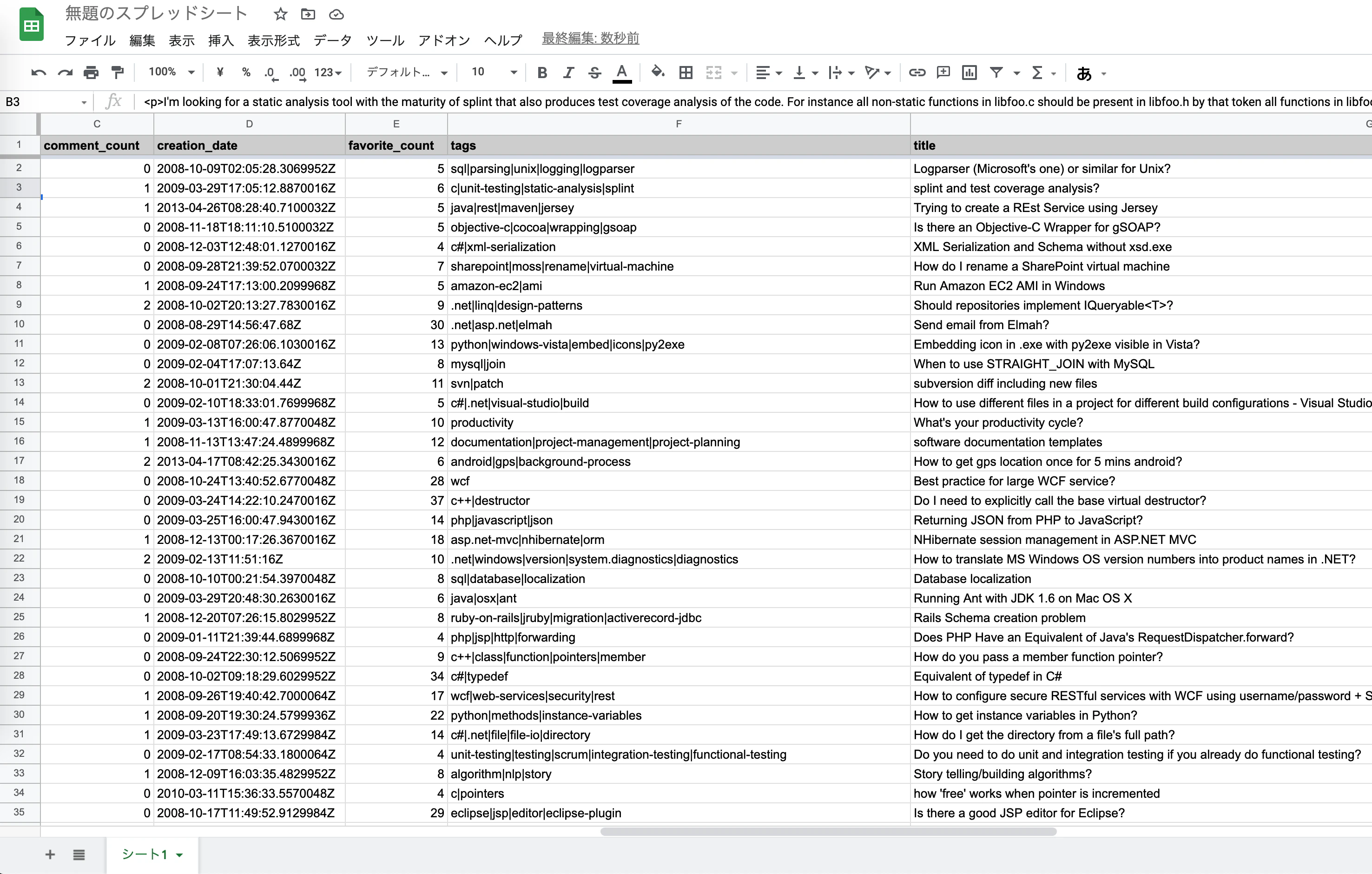Open the データ menu
The image size is (1372, 874).
(x=333, y=40)
